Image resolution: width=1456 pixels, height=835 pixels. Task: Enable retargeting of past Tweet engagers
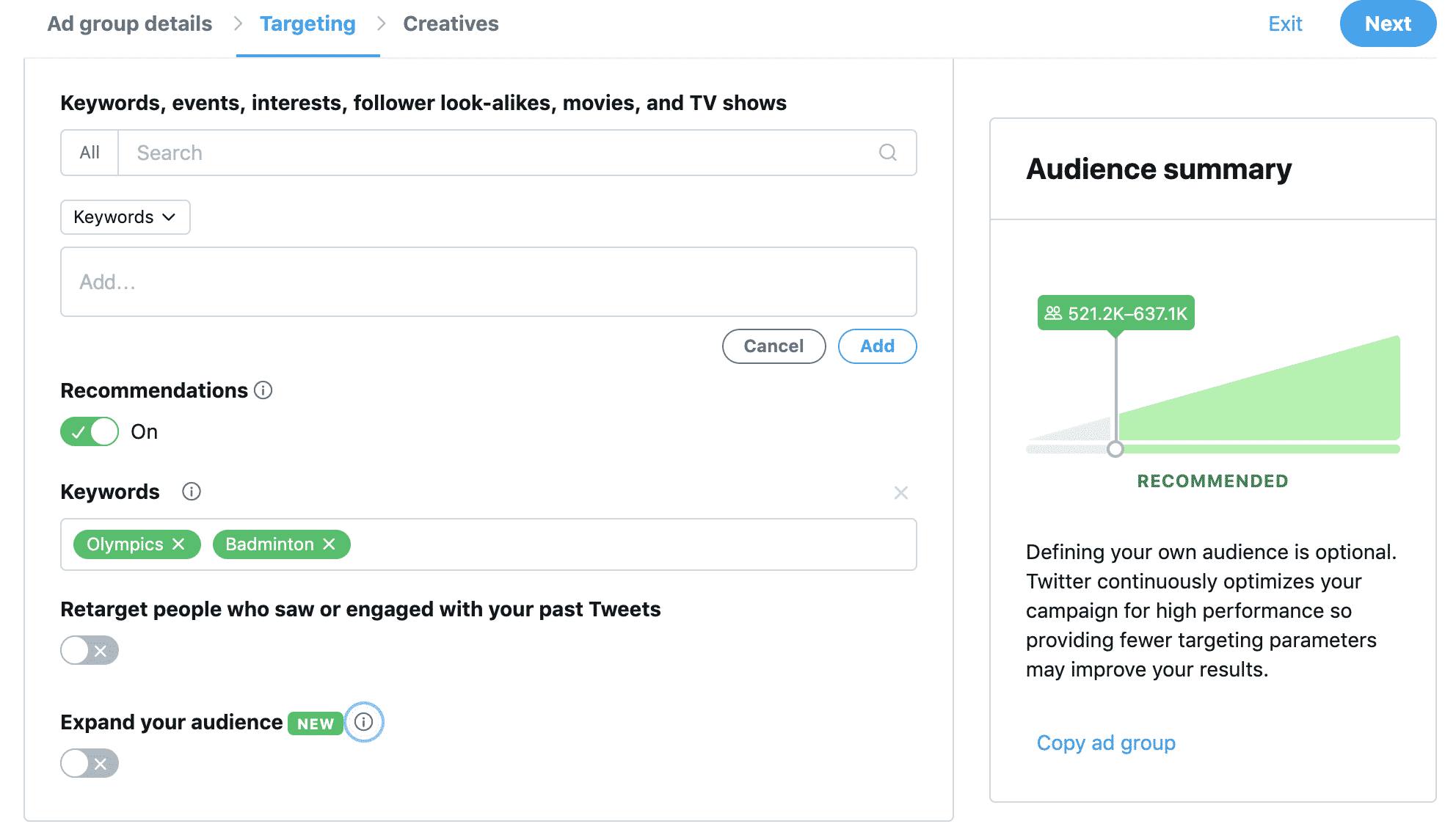(x=89, y=650)
